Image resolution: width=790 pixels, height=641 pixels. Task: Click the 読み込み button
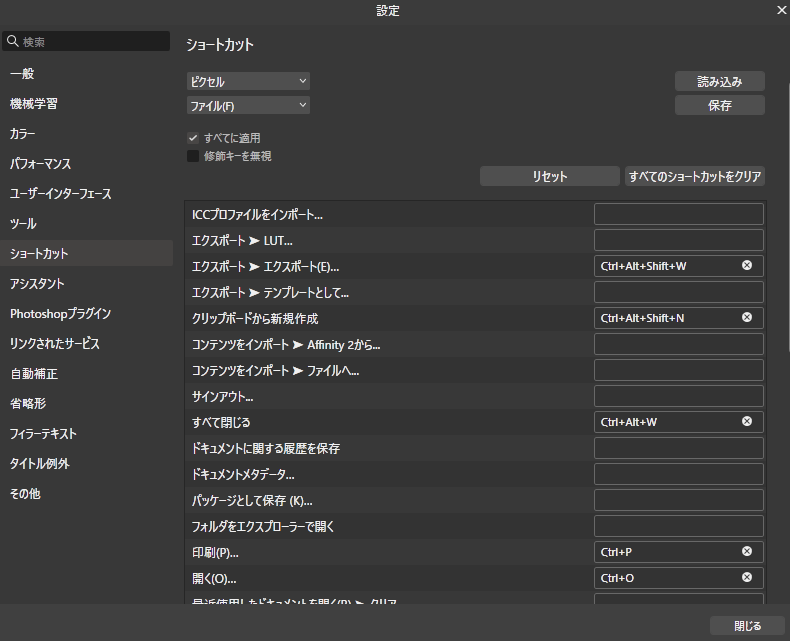(719, 82)
